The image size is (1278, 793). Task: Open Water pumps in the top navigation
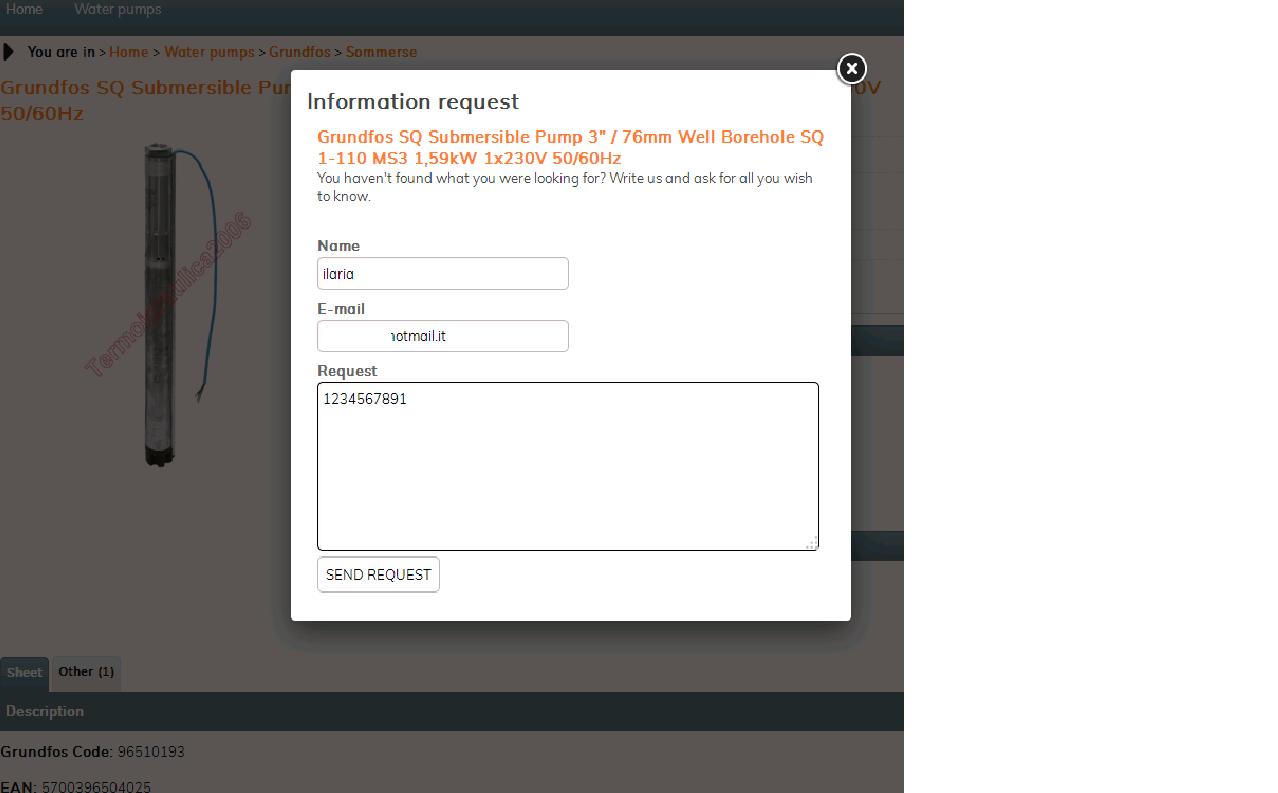tap(118, 9)
